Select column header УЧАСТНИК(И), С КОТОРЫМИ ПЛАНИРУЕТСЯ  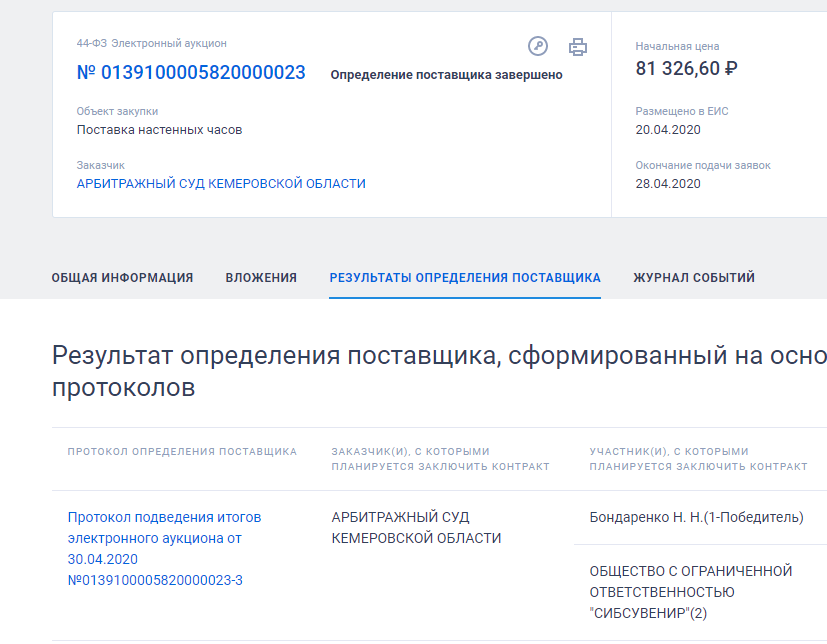coord(698,459)
